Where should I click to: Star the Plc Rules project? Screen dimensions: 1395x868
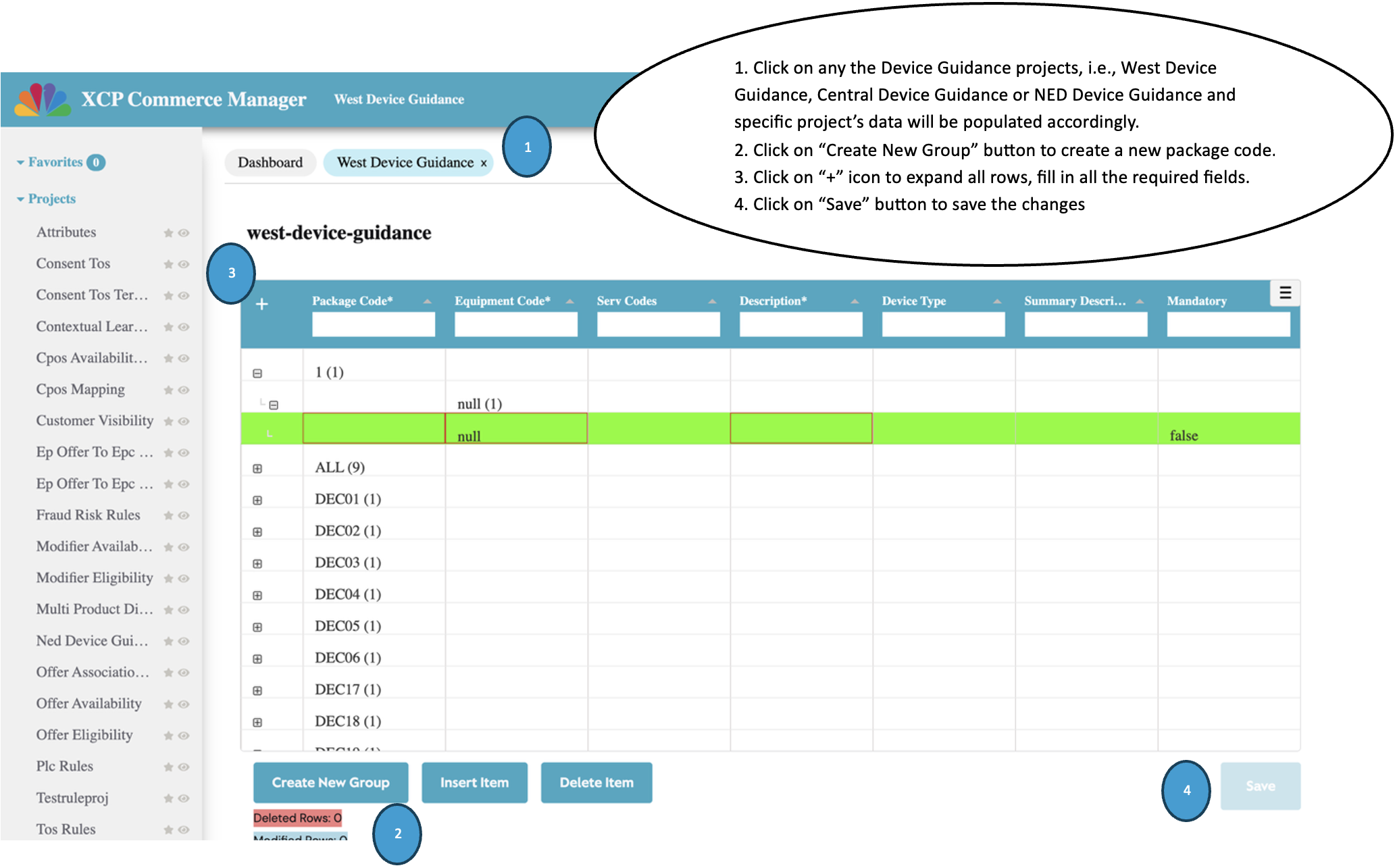pos(168,767)
